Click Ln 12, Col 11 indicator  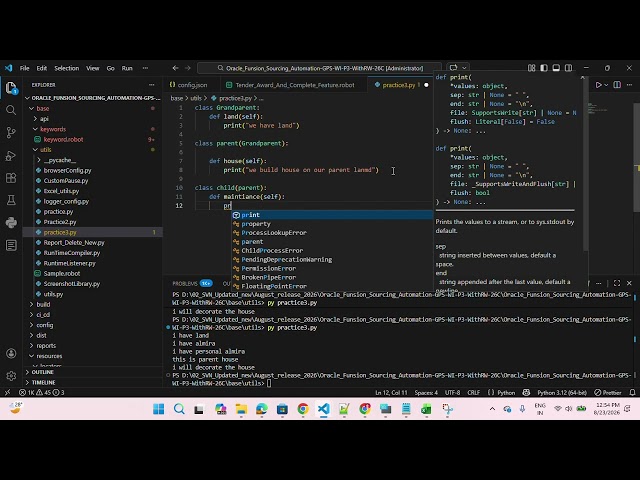click(391, 392)
